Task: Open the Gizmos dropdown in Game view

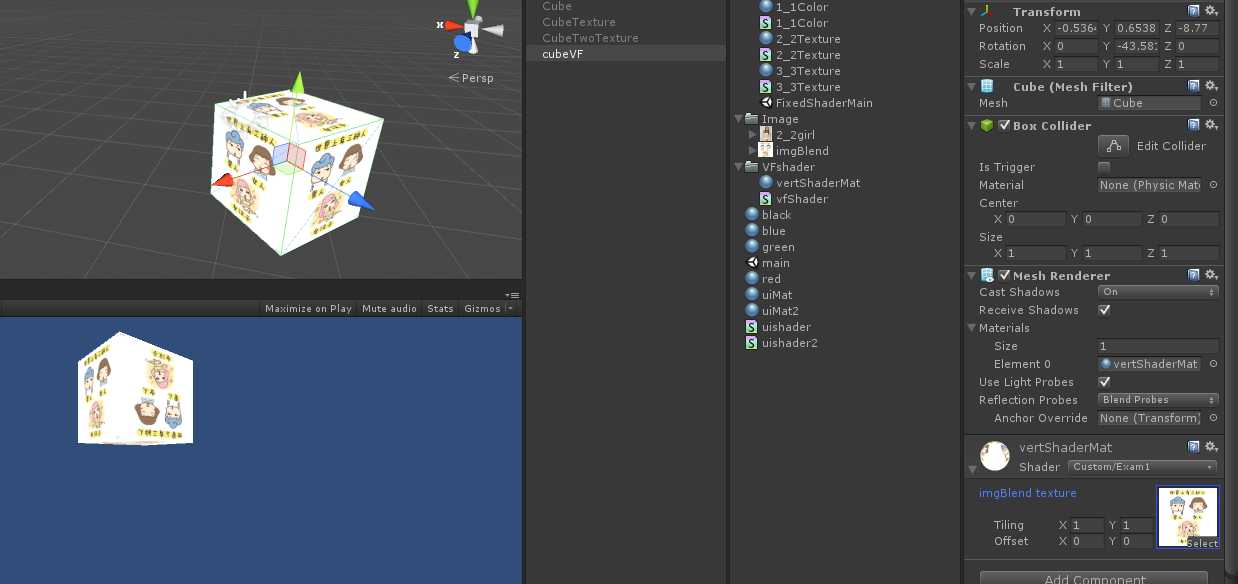Action: (488, 309)
